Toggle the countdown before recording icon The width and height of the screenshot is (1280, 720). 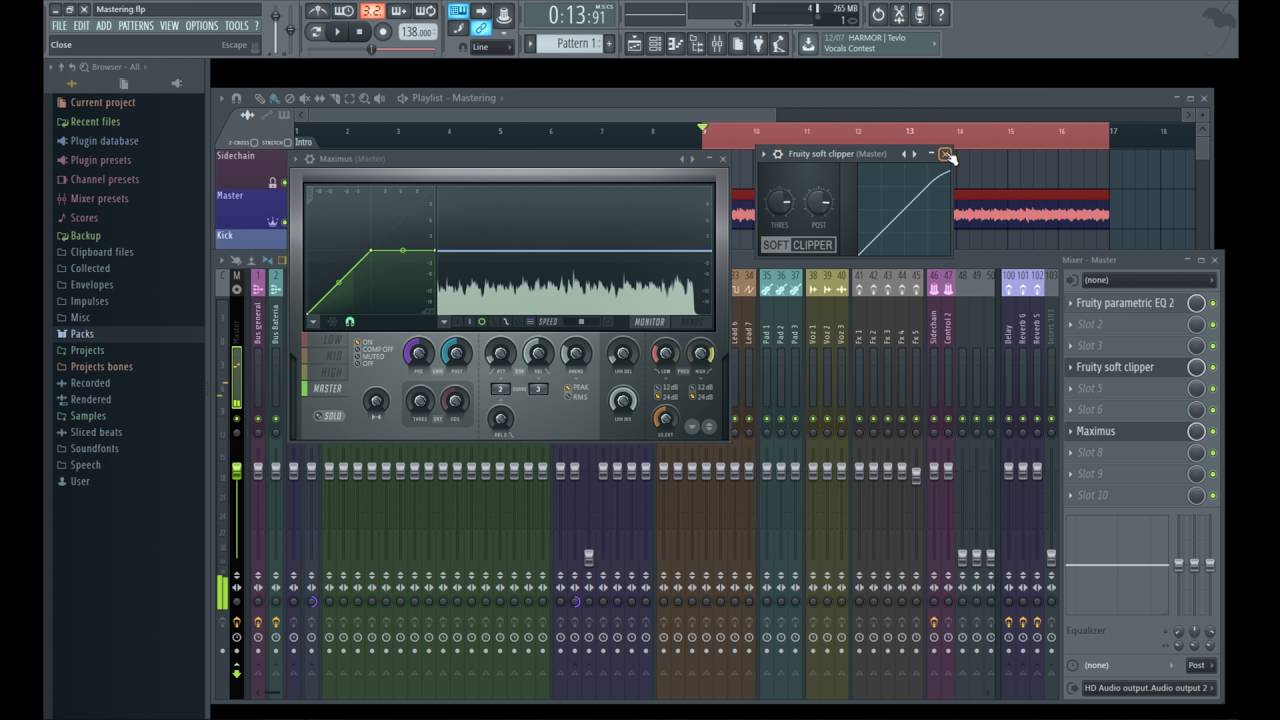pos(372,11)
